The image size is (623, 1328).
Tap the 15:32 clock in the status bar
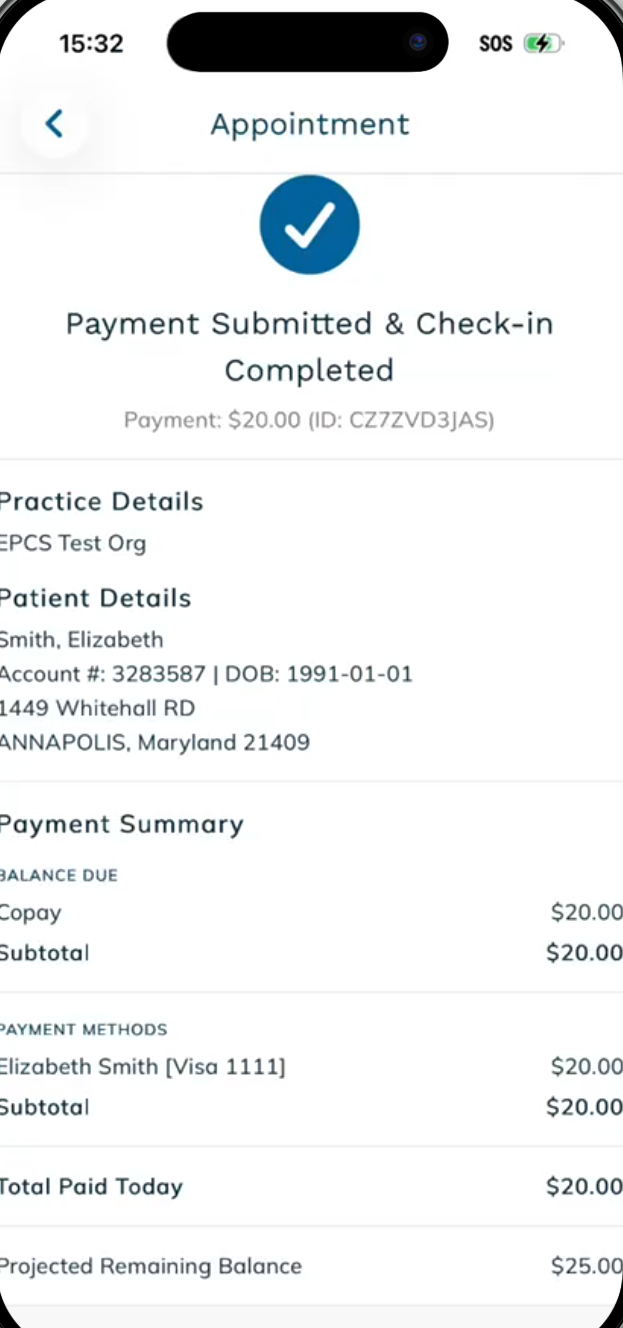[91, 43]
